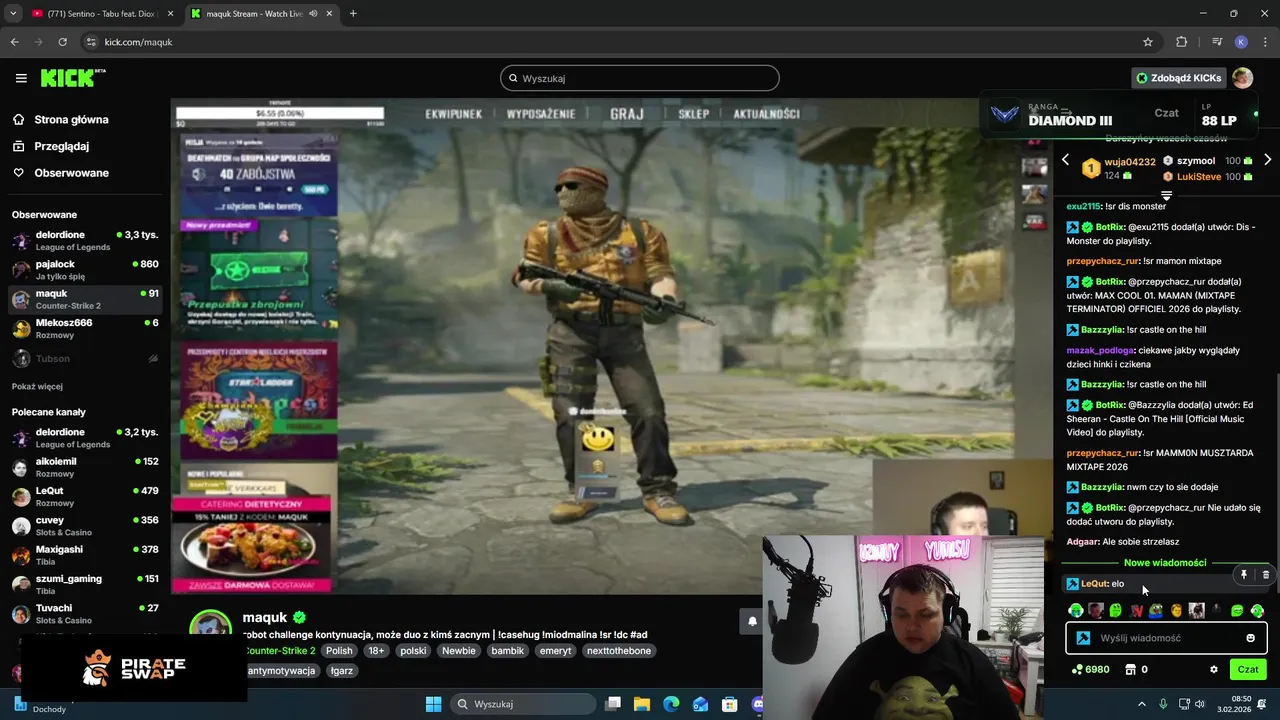The image size is (1280, 720).
Task: Bookmark this page with star icon
Action: 1148,42
